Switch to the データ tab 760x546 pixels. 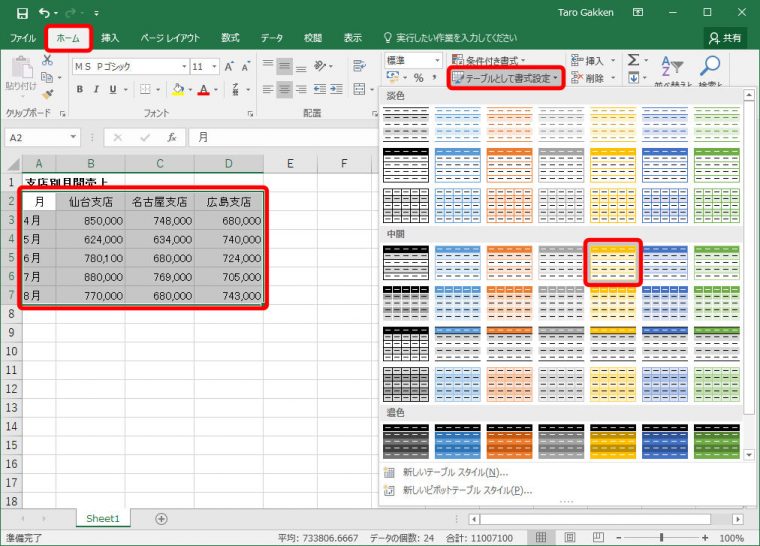pyautogui.click(x=271, y=38)
